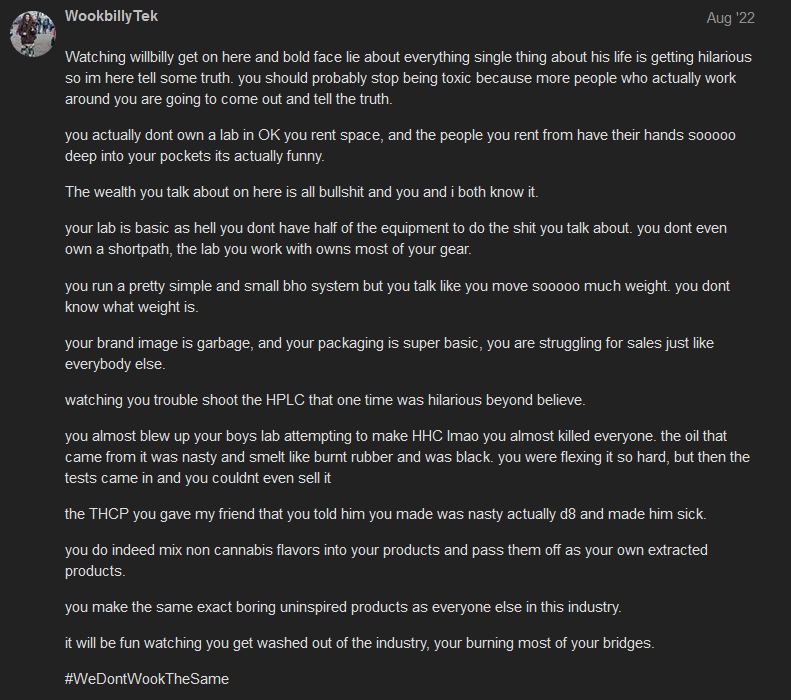
Task: Click the paragraph about mixing non cannabis flavors
Action: (386, 560)
